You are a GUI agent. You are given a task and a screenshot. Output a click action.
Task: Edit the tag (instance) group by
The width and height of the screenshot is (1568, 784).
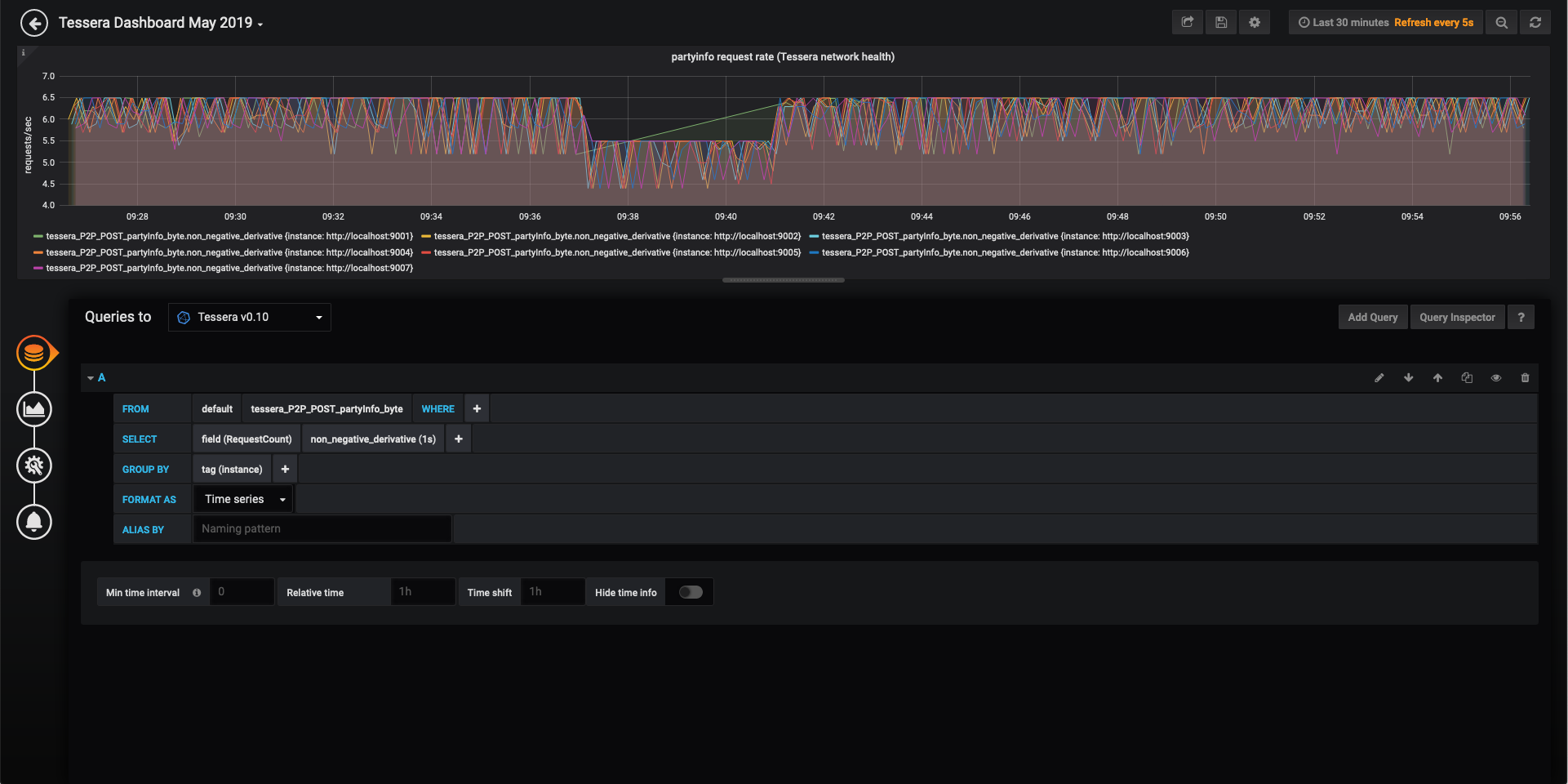tap(232, 469)
